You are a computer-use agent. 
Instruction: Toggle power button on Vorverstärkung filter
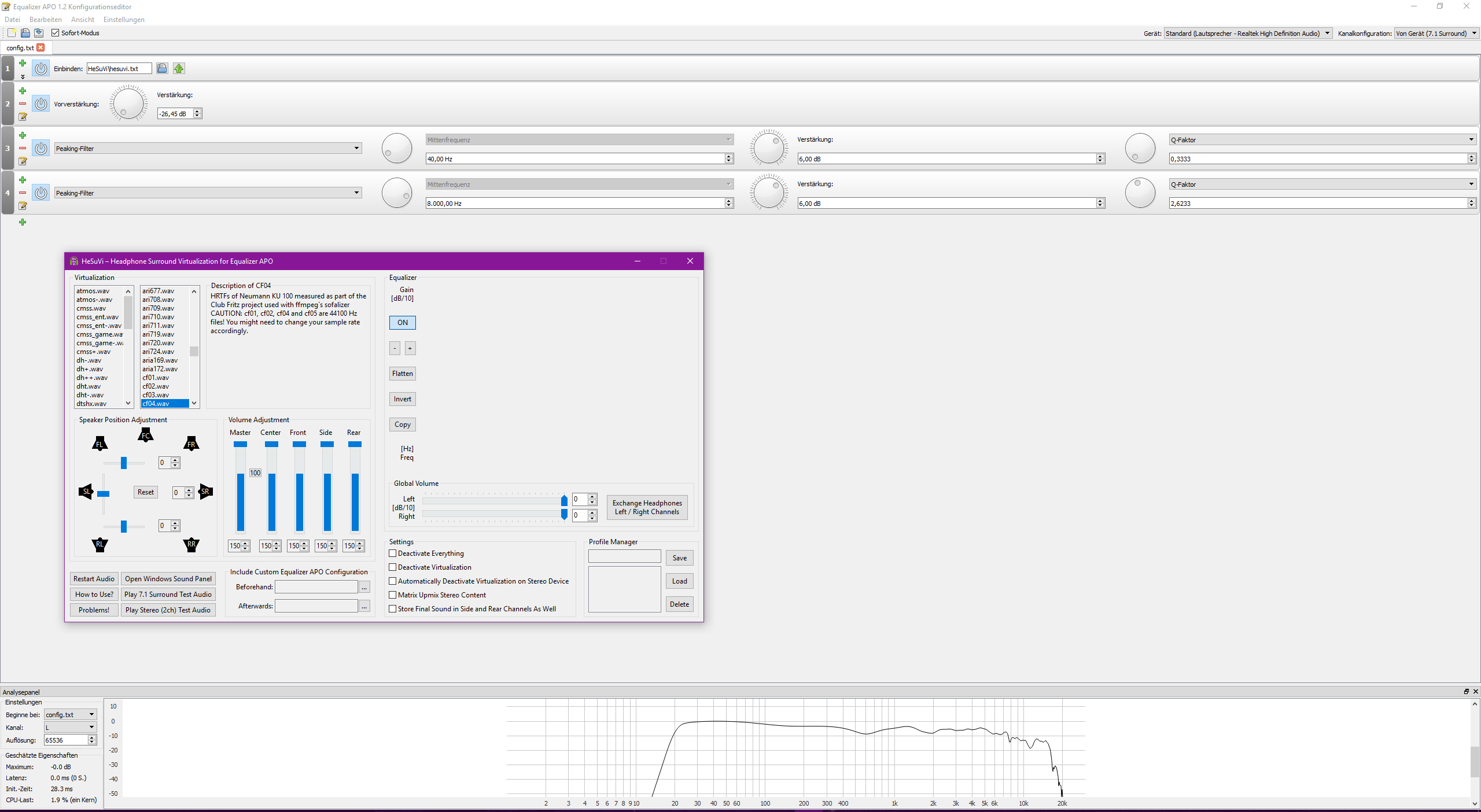coord(40,104)
